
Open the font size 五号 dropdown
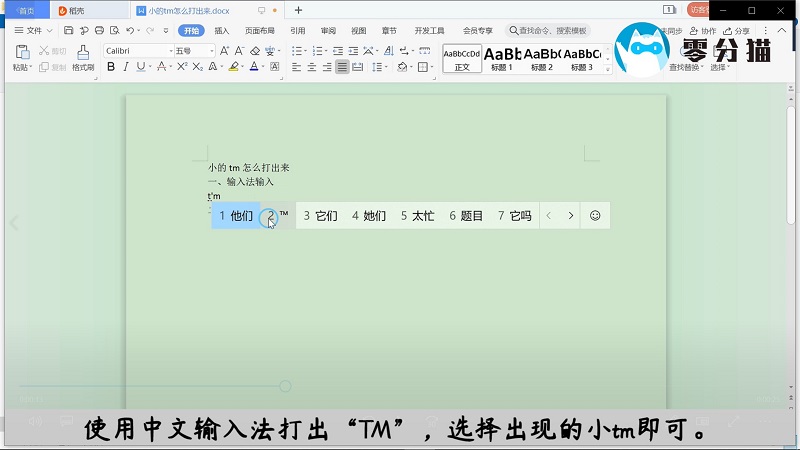[212, 51]
